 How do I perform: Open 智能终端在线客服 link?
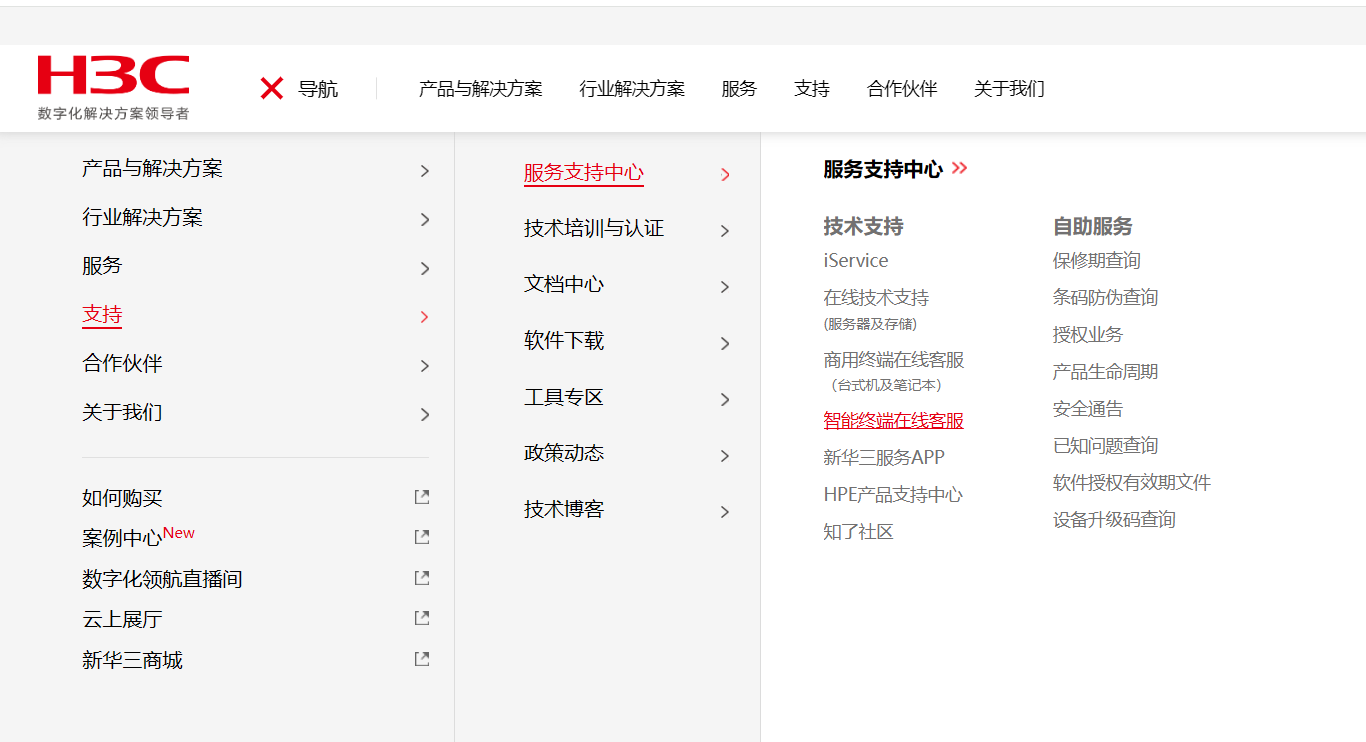[893, 421]
